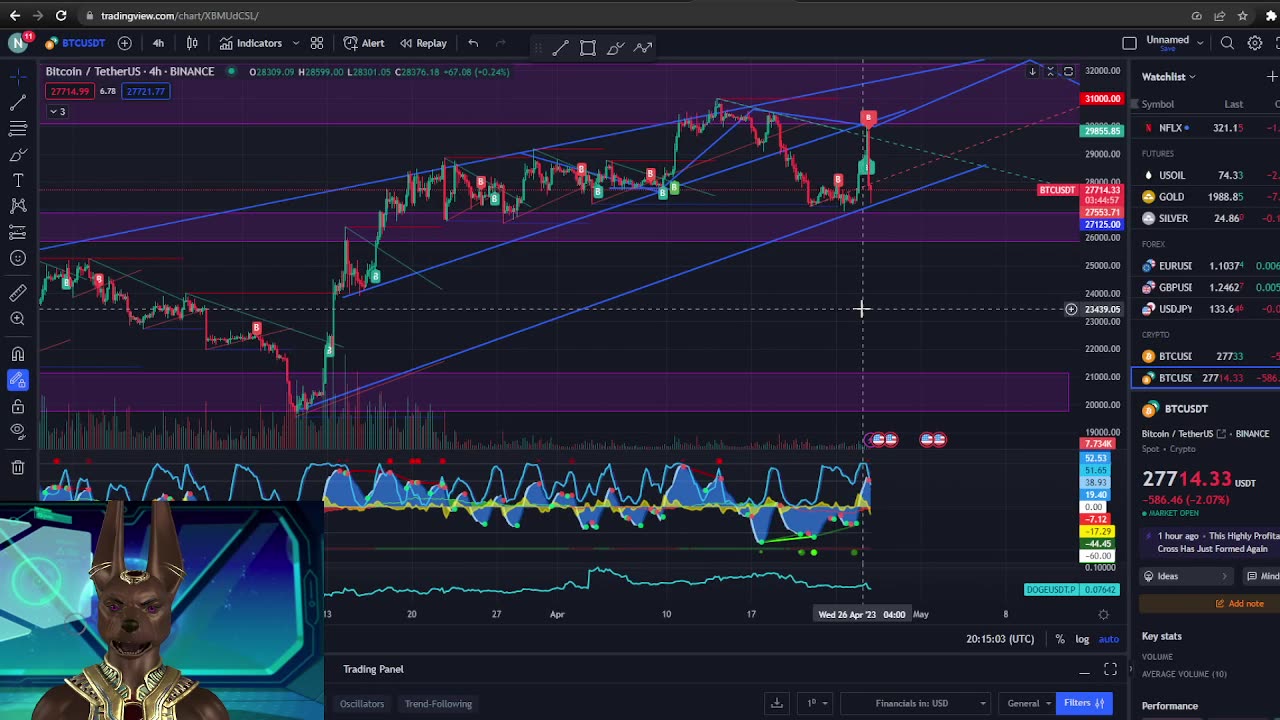The image size is (1280, 720).
Task: Open the Indicators dialog
Action: [x=251, y=43]
